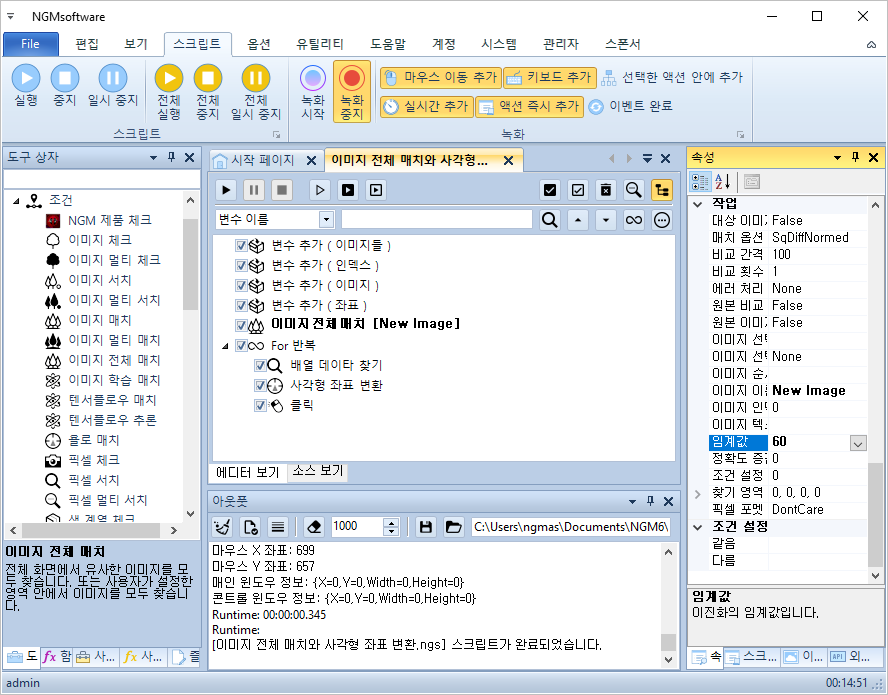Switch to the 소스 보기 tab
This screenshot has height=695, width=888.
tap(318, 471)
